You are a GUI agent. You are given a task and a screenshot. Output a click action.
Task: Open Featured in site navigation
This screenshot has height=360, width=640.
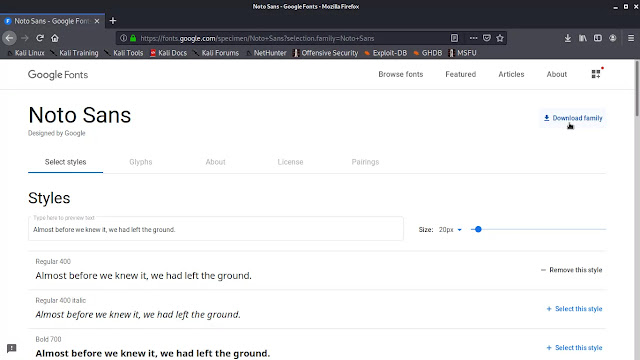pyautogui.click(x=460, y=74)
